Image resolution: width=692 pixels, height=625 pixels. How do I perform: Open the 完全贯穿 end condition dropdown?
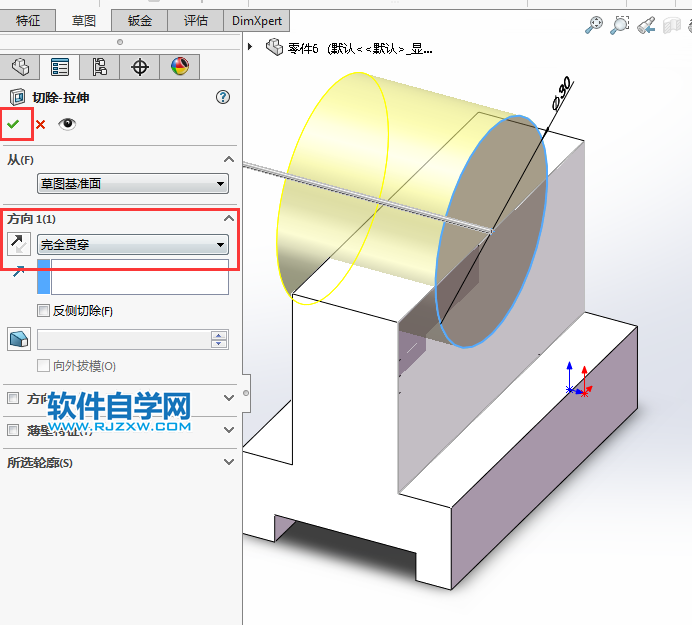pos(133,245)
